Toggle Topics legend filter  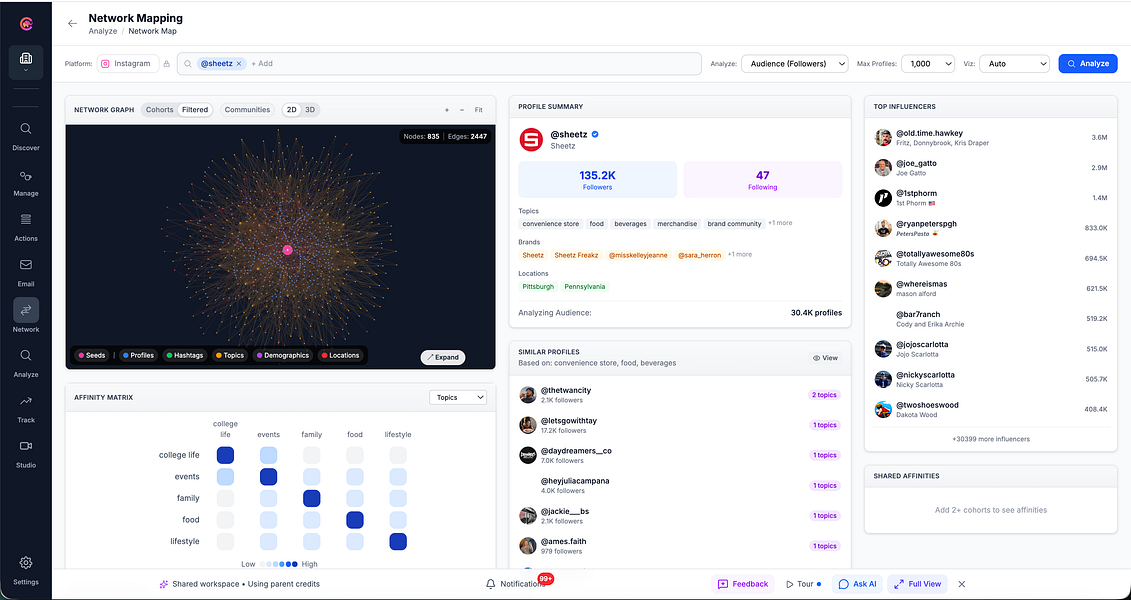click(x=230, y=356)
